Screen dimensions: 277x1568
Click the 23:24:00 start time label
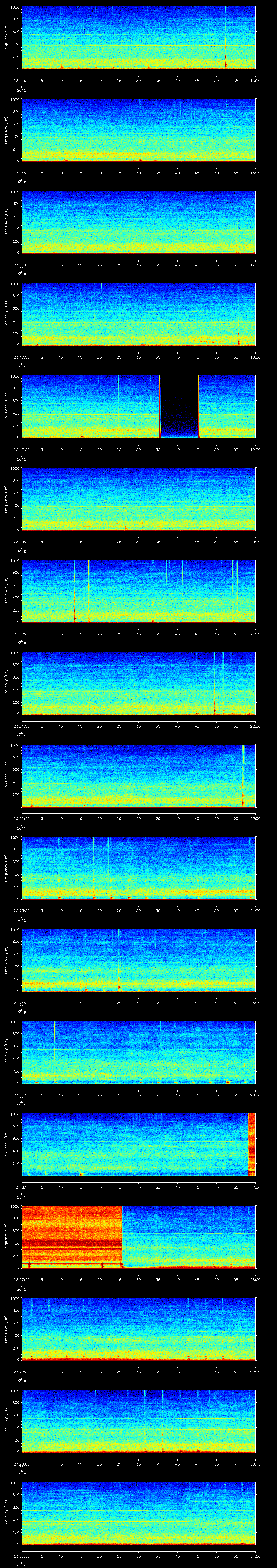pos(21,1003)
